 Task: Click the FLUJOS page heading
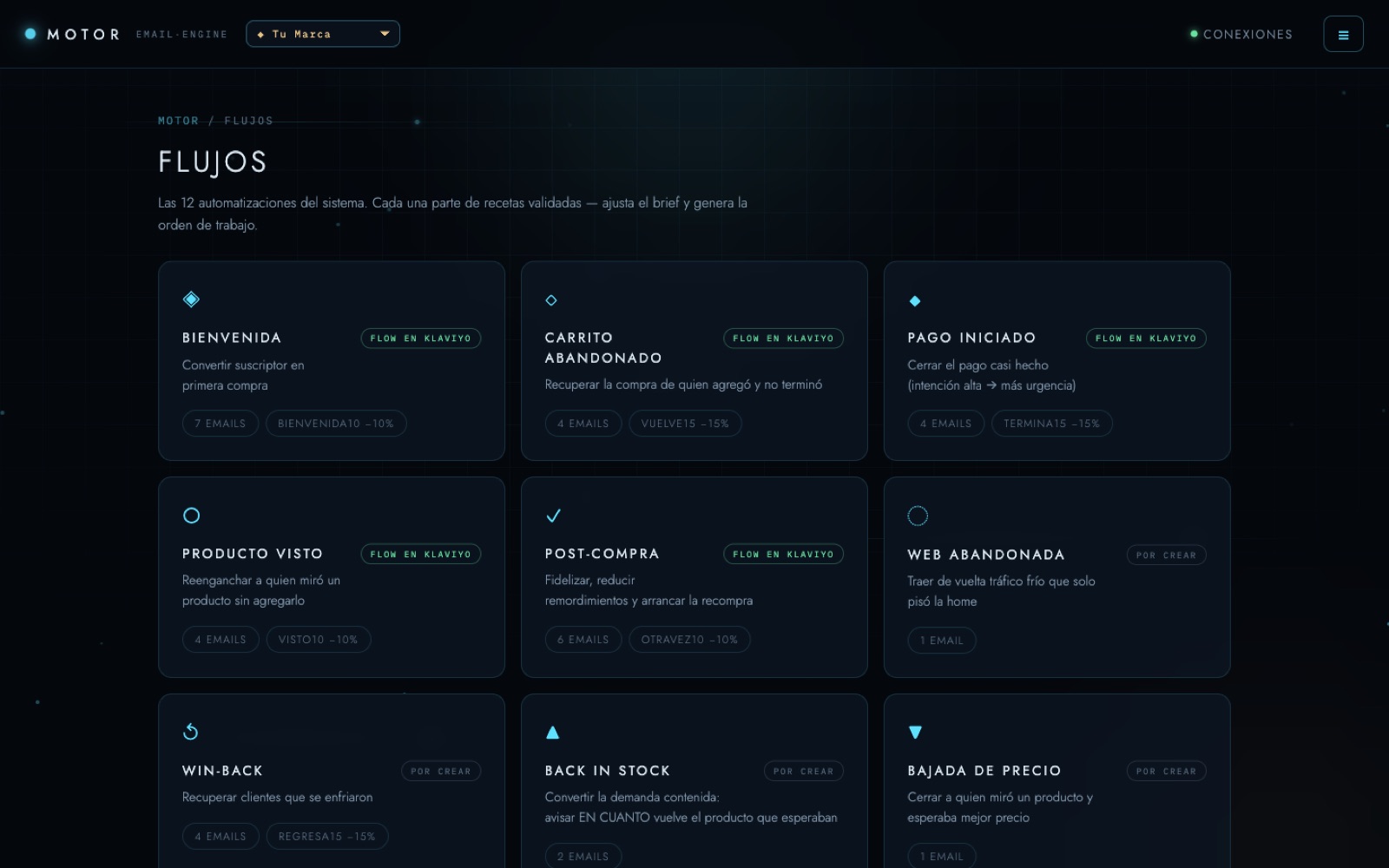pyautogui.click(x=213, y=162)
